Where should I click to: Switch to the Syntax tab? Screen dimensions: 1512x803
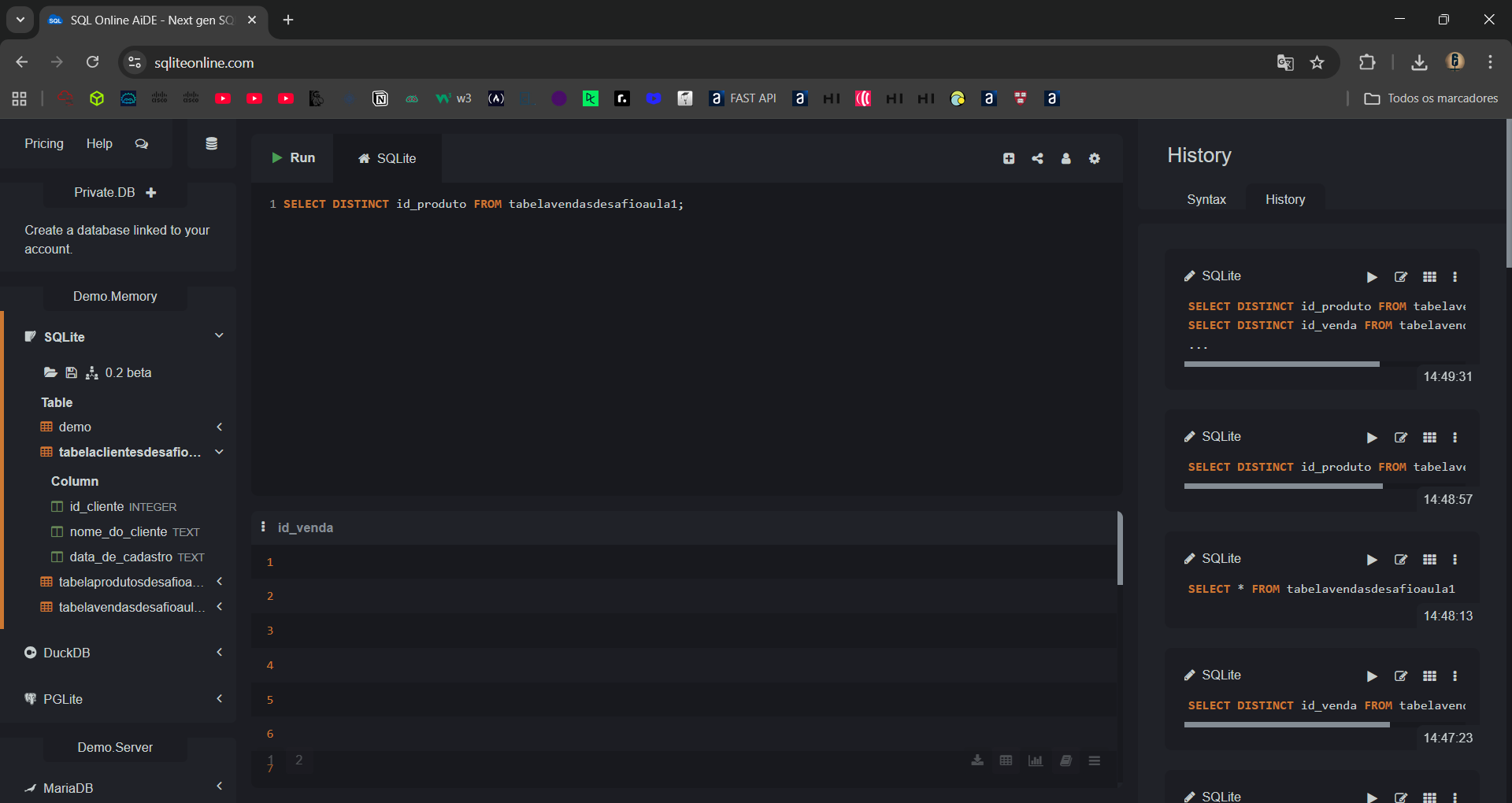pyautogui.click(x=1206, y=200)
